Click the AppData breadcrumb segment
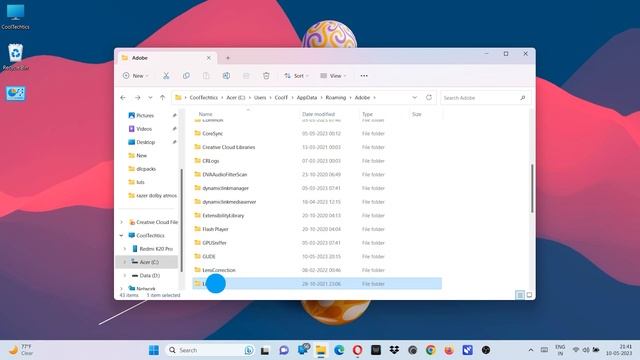The height and width of the screenshot is (360, 640). click(x=307, y=98)
